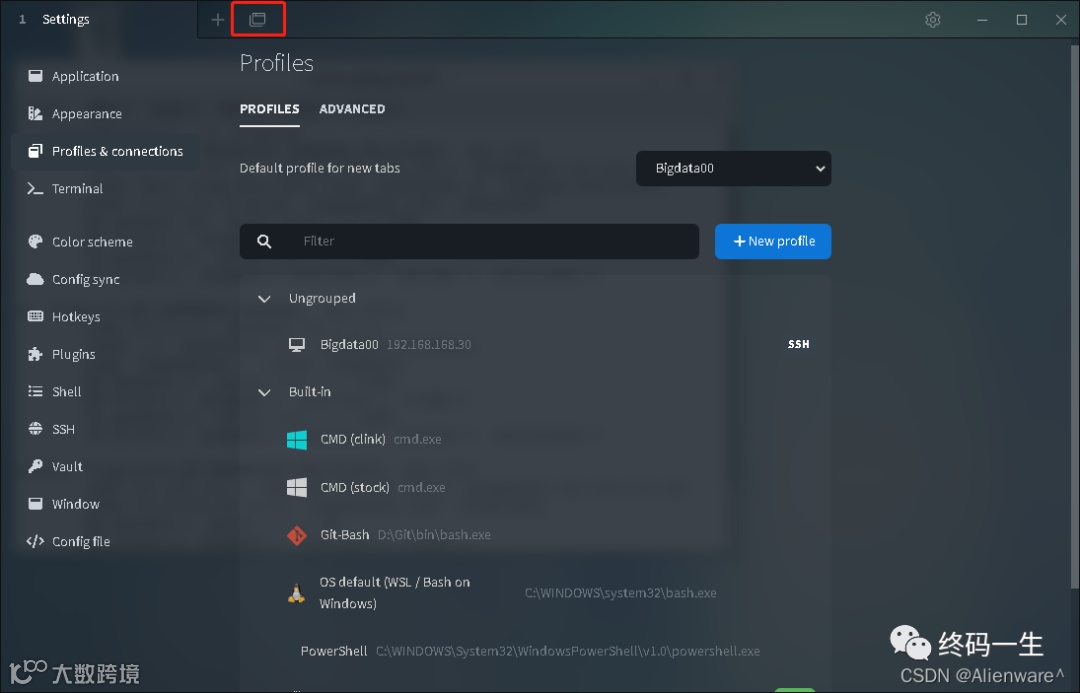1080x693 pixels.
Task: Open settings via gear icon in title bar
Action: 933,20
